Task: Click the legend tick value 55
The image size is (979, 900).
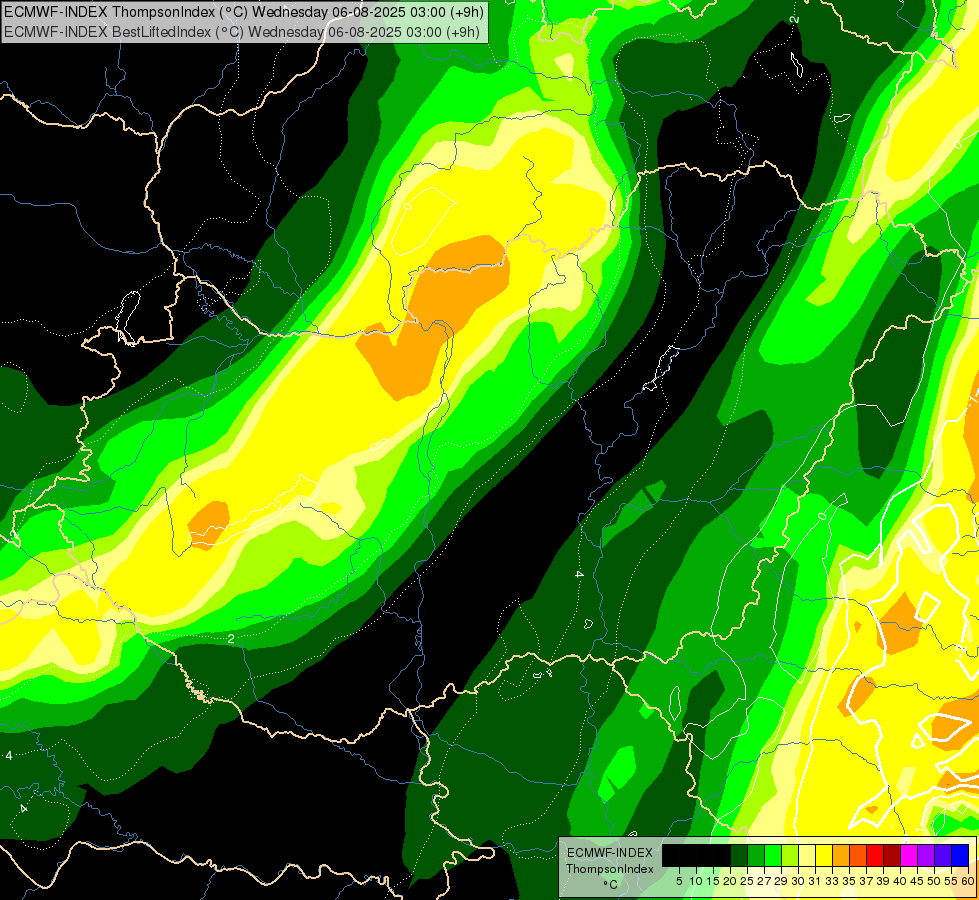Action: 952,881
